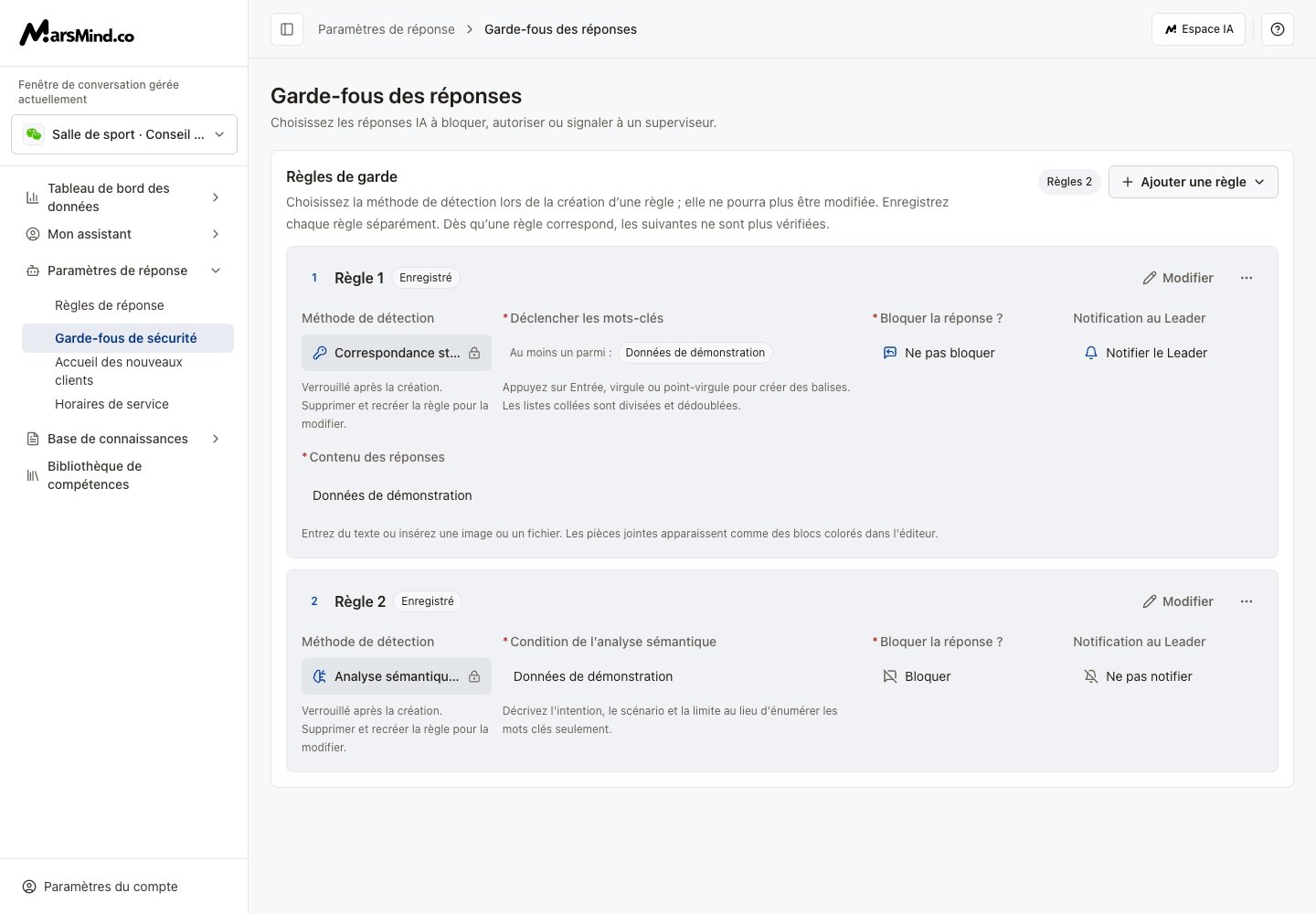Expand the Tableau de bord des données chevron
This screenshot has width=1316, height=914.
pyautogui.click(x=216, y=197)
